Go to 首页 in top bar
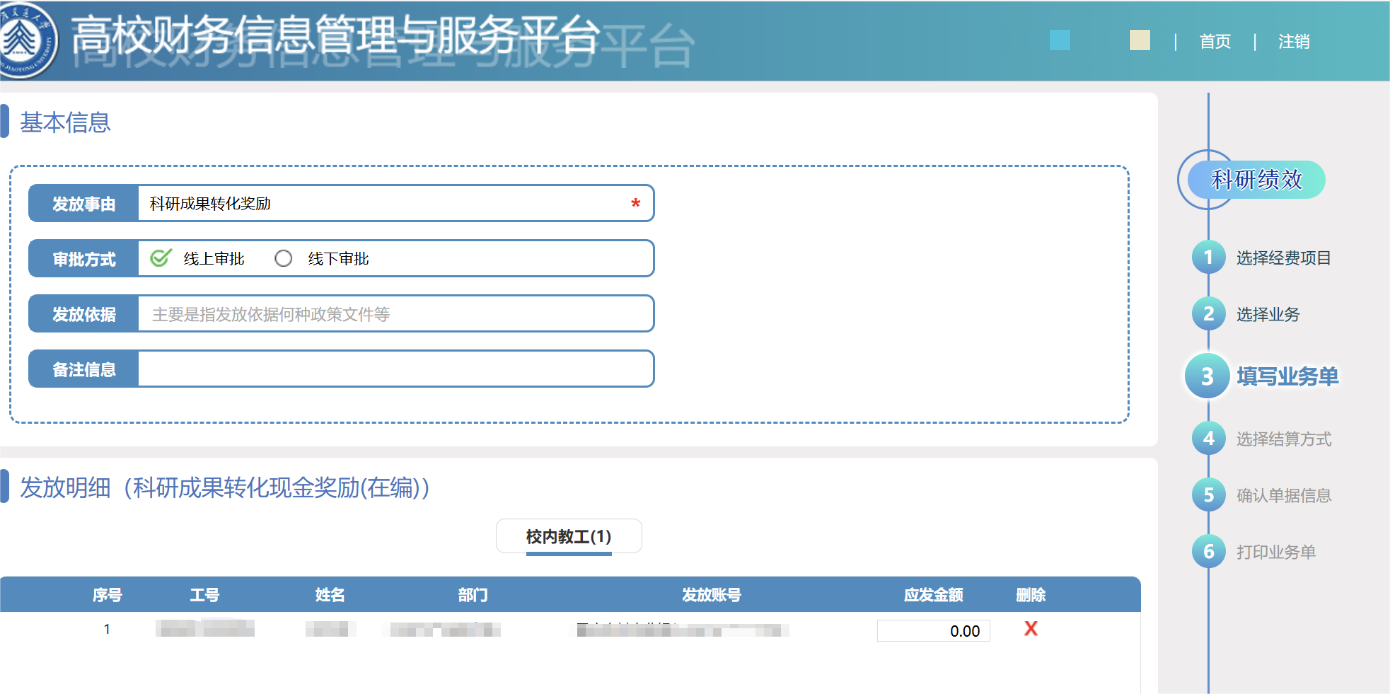This screenshot has height=694, width=1390. 1215,41
